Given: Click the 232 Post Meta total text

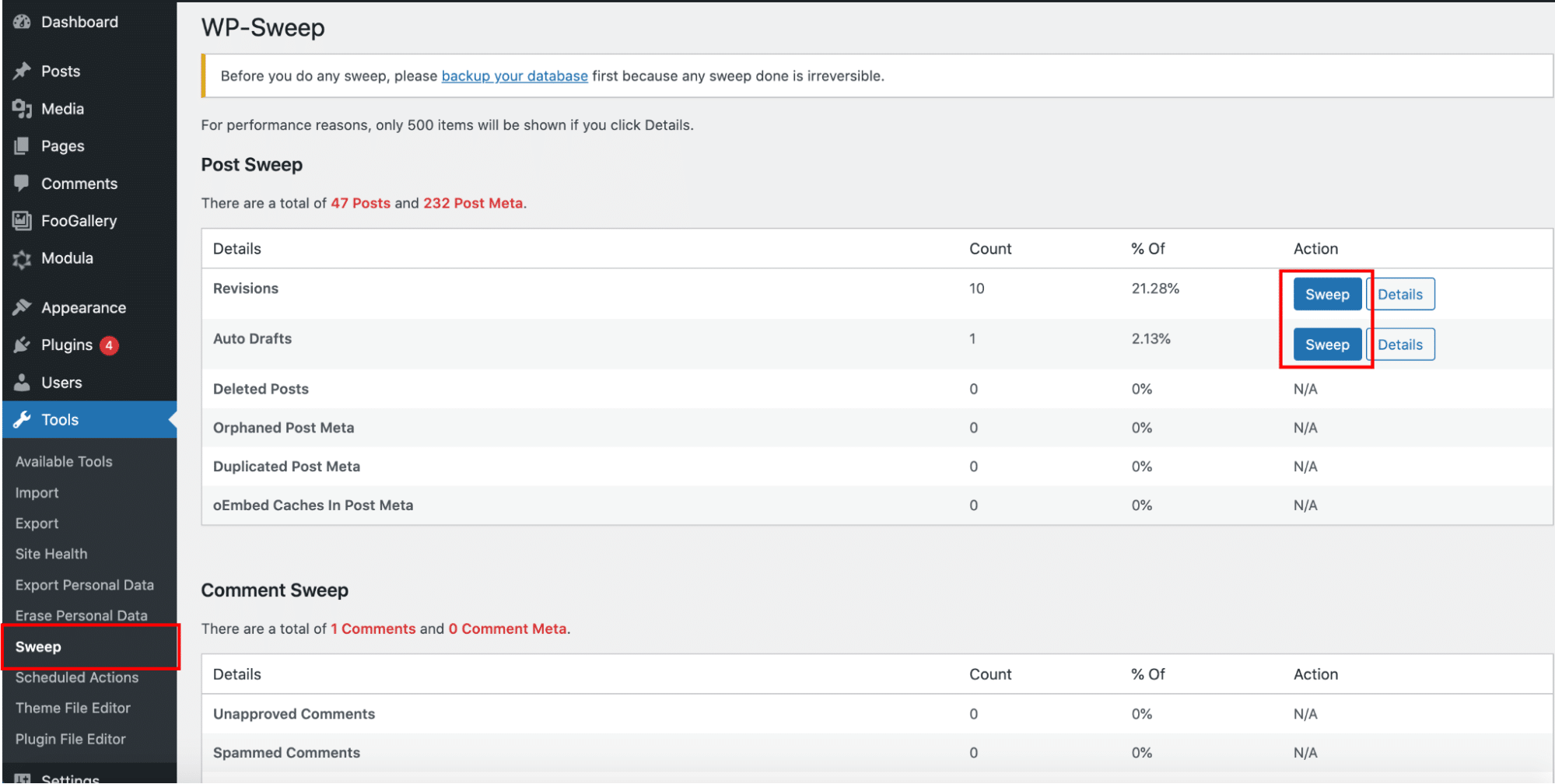Looking at the screenshot, I should click(473, 203).
